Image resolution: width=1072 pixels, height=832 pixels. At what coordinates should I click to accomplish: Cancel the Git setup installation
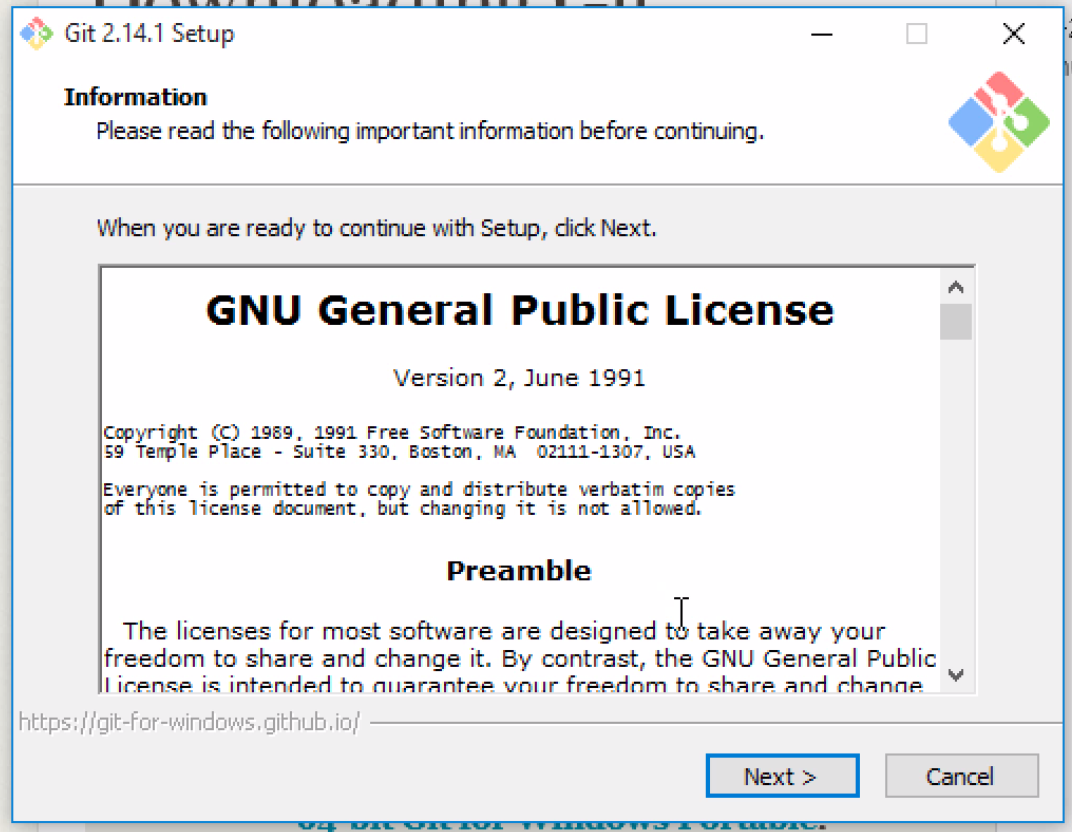click(961, 776)
